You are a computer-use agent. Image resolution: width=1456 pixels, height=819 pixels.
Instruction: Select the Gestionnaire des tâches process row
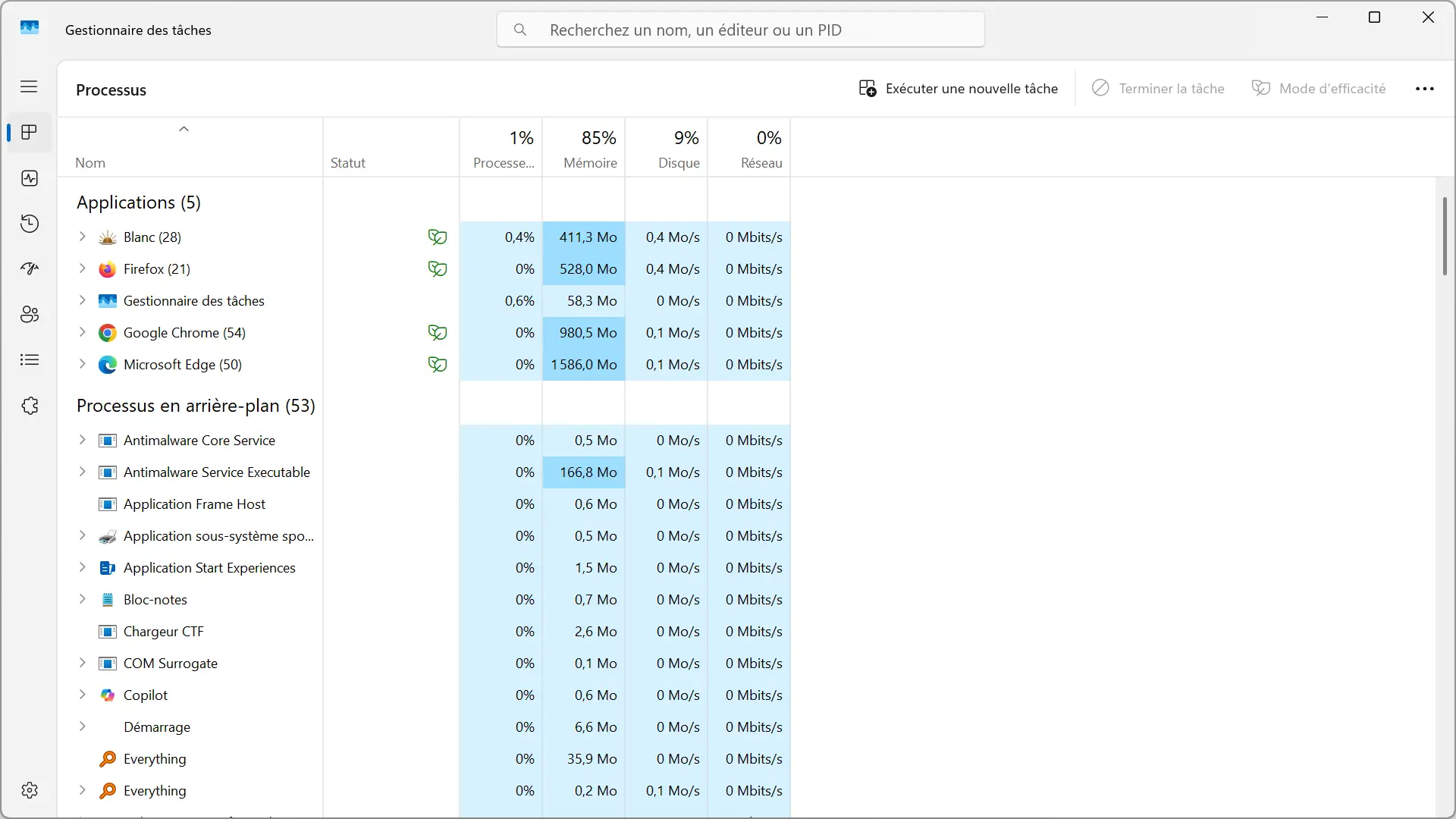point(424,301)
